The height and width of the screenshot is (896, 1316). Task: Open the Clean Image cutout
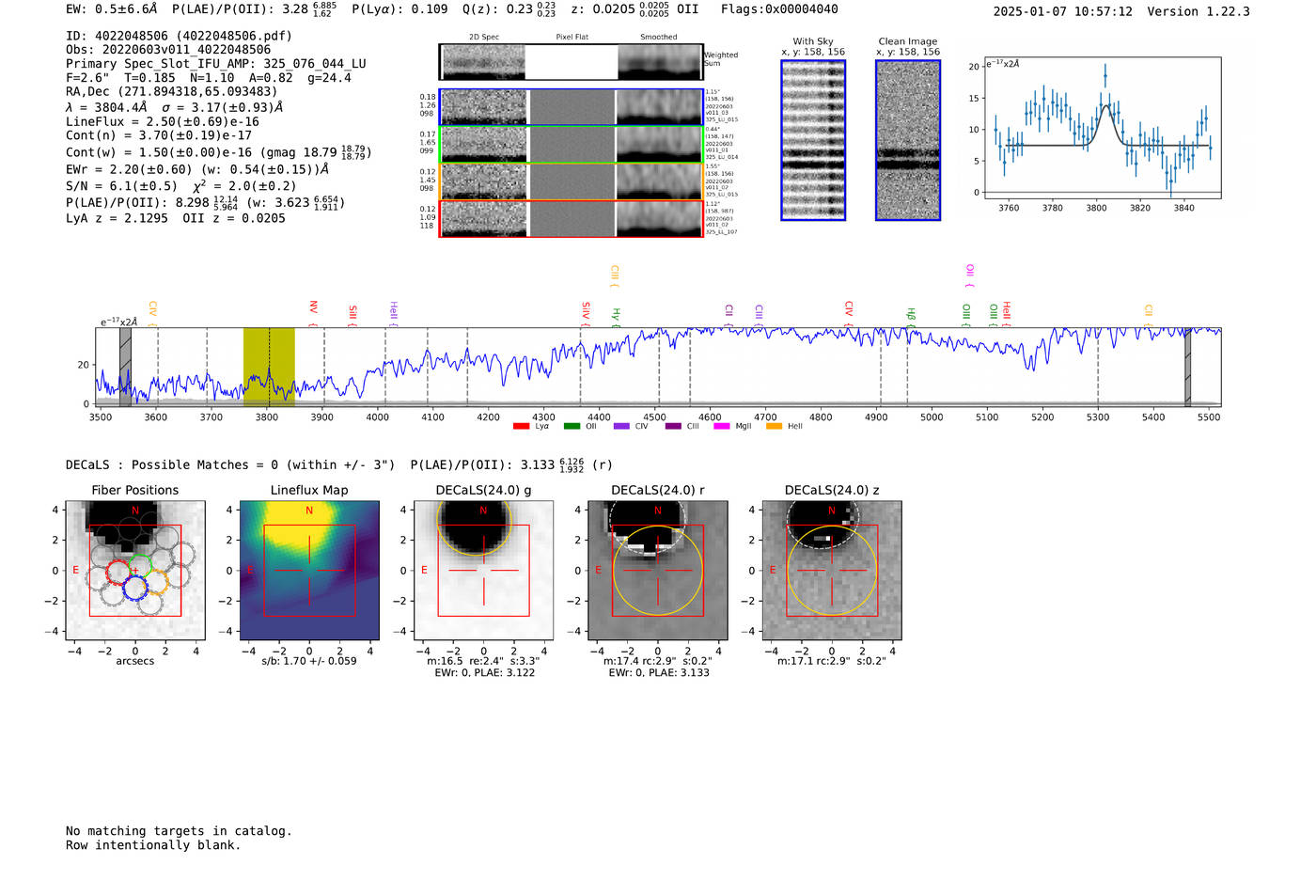pos(908,140)
